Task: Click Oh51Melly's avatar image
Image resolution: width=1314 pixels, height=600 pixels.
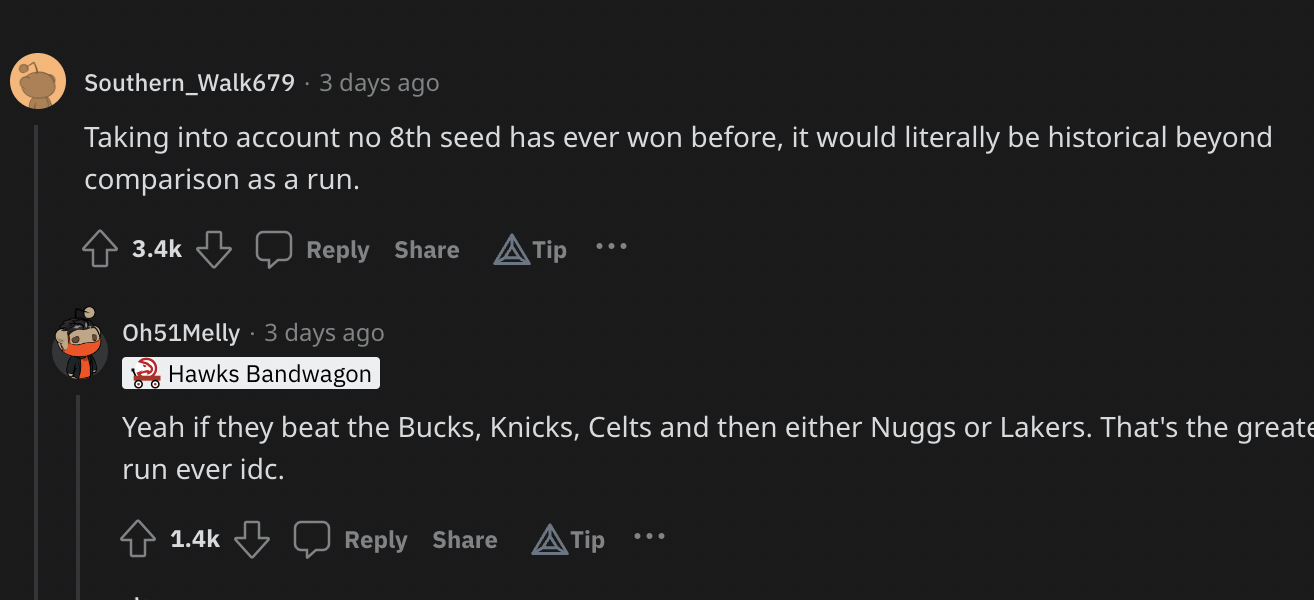Action: [x=80, y=345]
